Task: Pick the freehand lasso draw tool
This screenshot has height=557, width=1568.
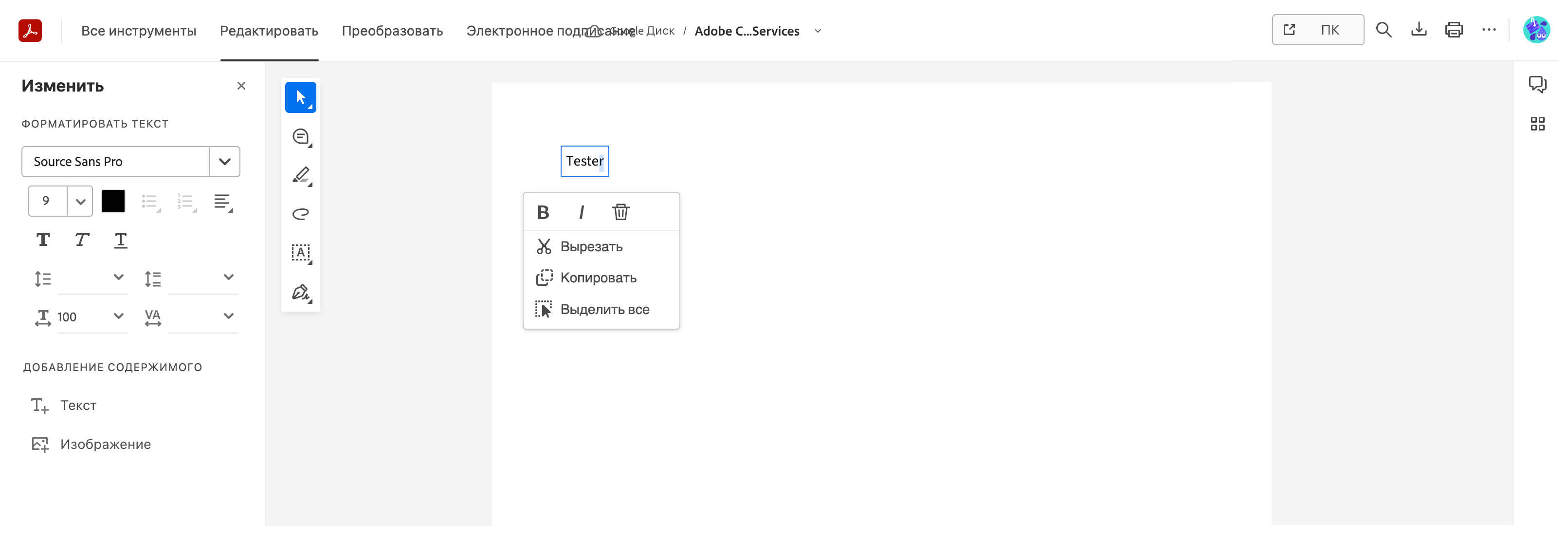Action: point(301,214)
